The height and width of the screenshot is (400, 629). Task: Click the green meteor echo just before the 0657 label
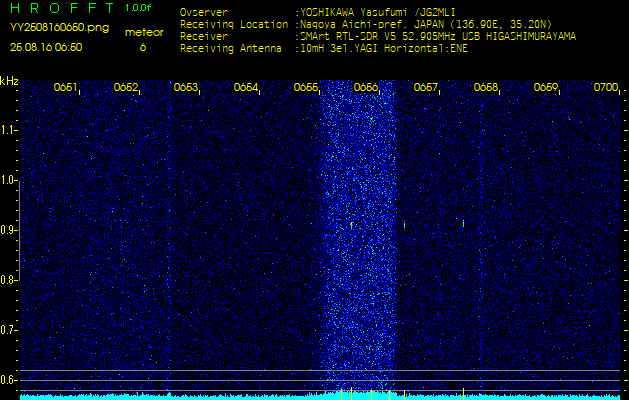(404, 225)
